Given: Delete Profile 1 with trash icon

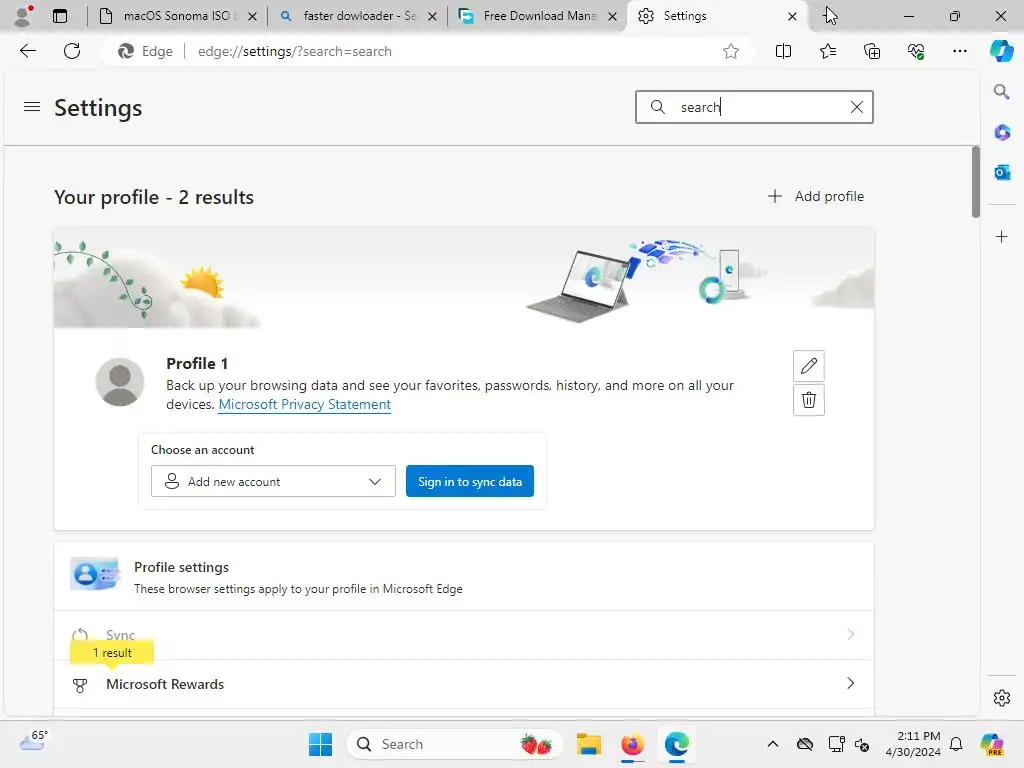Looking at the screenshot, I should pos(808,400).
